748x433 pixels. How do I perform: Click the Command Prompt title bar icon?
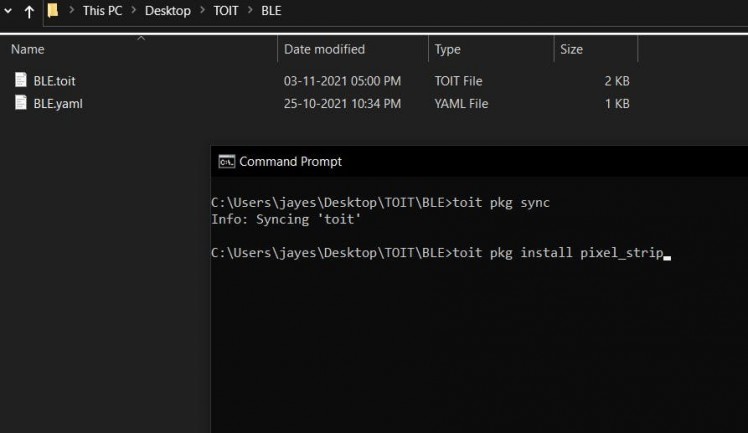pos(227,161)
